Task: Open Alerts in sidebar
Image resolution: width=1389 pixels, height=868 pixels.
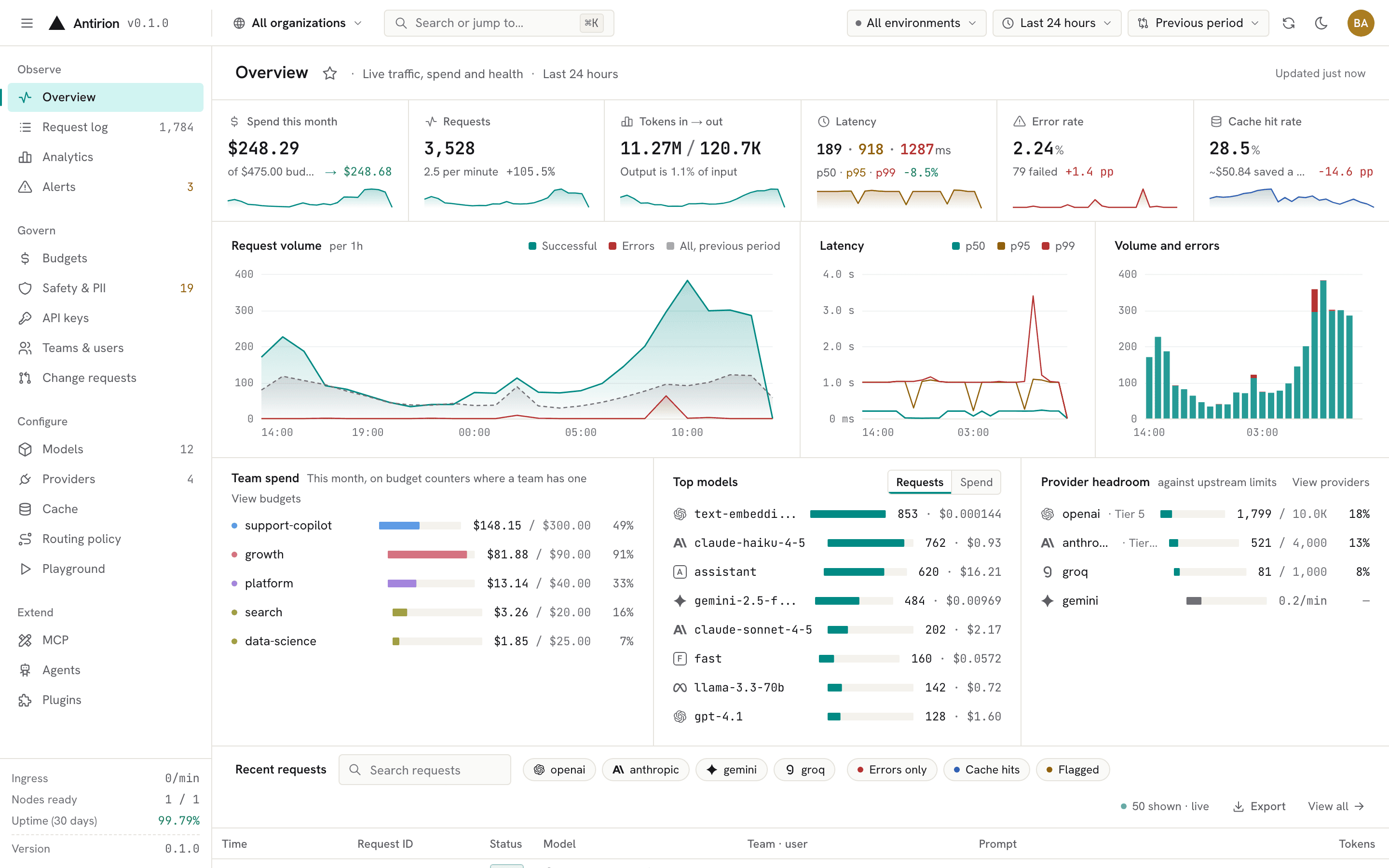Action: (106, 187)
